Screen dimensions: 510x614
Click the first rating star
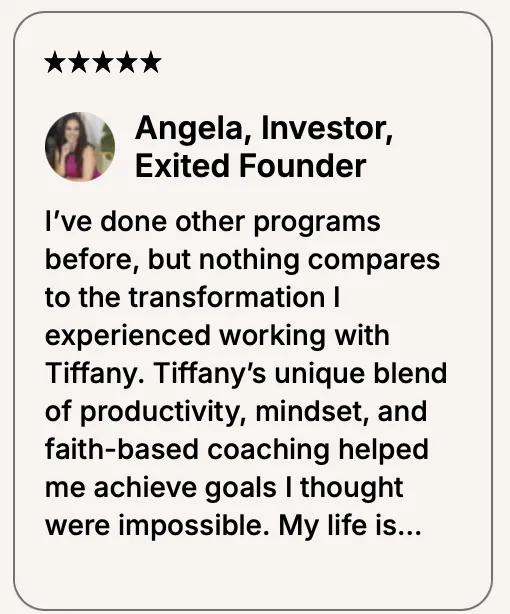(55, 63)
